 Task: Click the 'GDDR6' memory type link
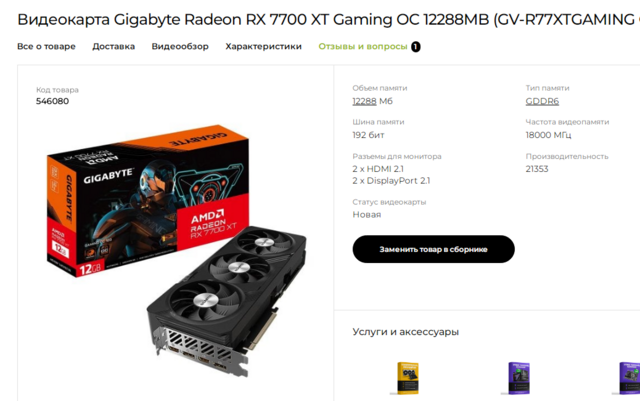pyautogui.click(x=542, y=101)
